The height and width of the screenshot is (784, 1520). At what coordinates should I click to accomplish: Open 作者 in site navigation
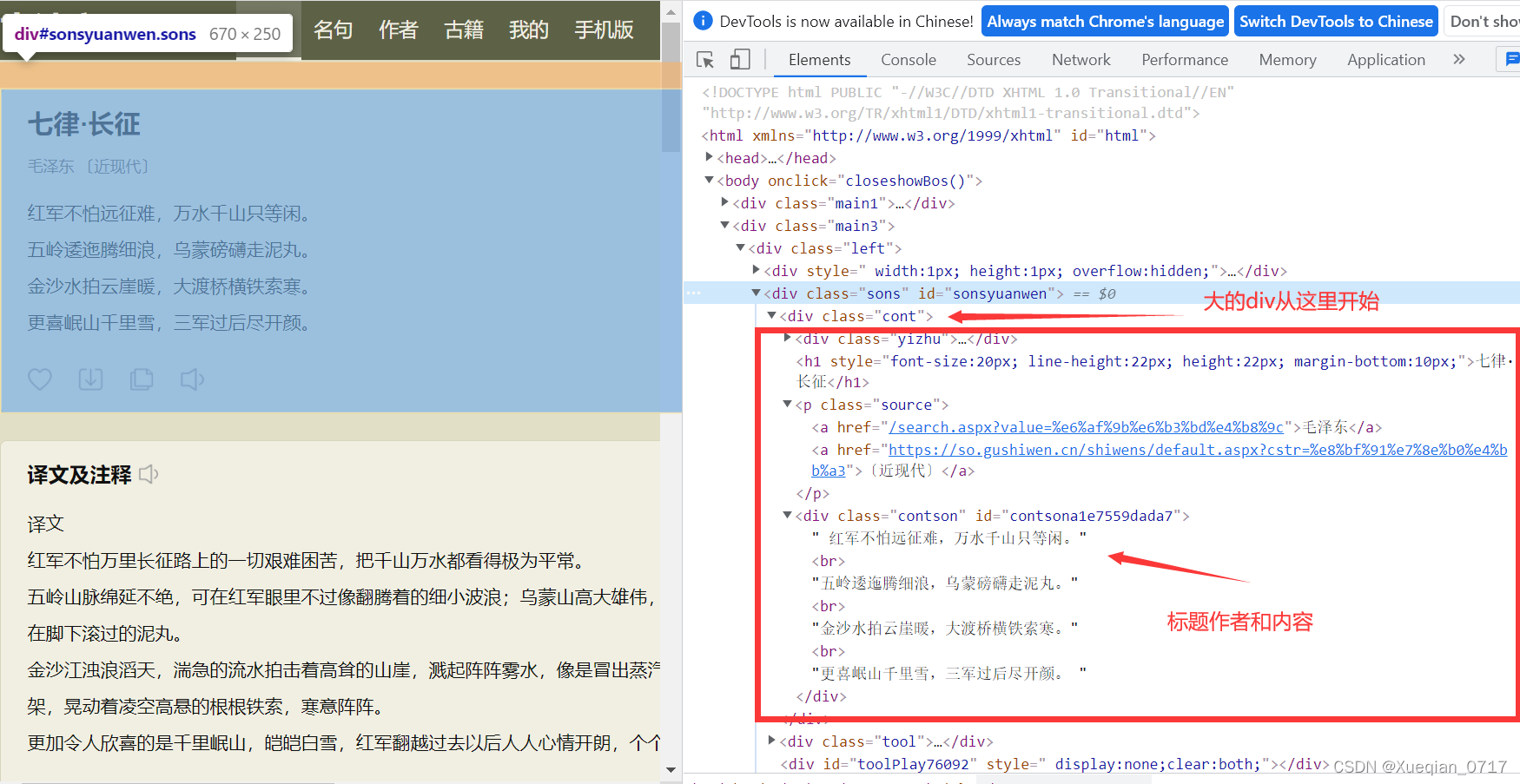pos(399,30)
